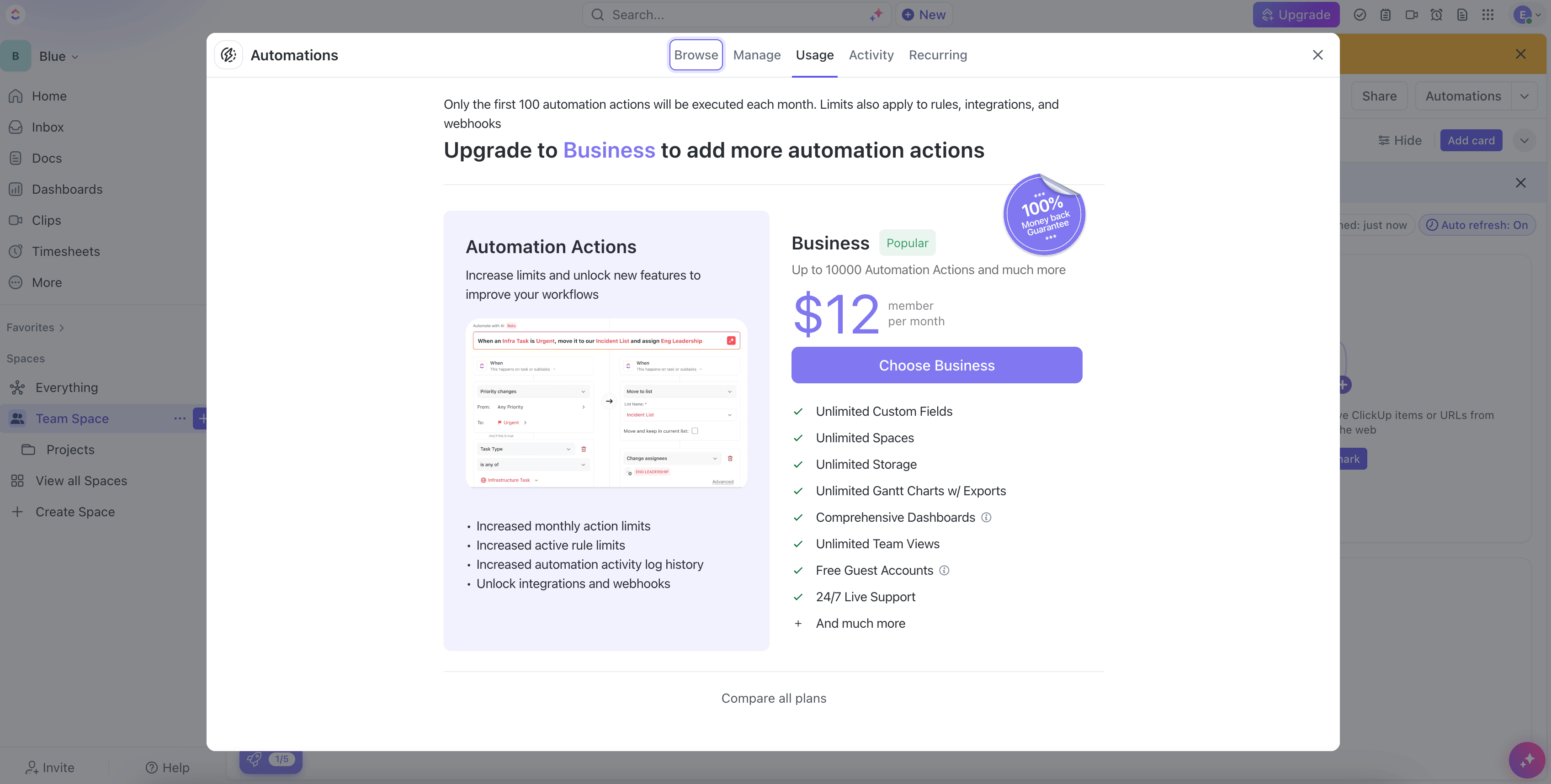Viewport: 1551px width, 784px height.
Task: Open the Projects folder
Action: click(x=70, y=449)
